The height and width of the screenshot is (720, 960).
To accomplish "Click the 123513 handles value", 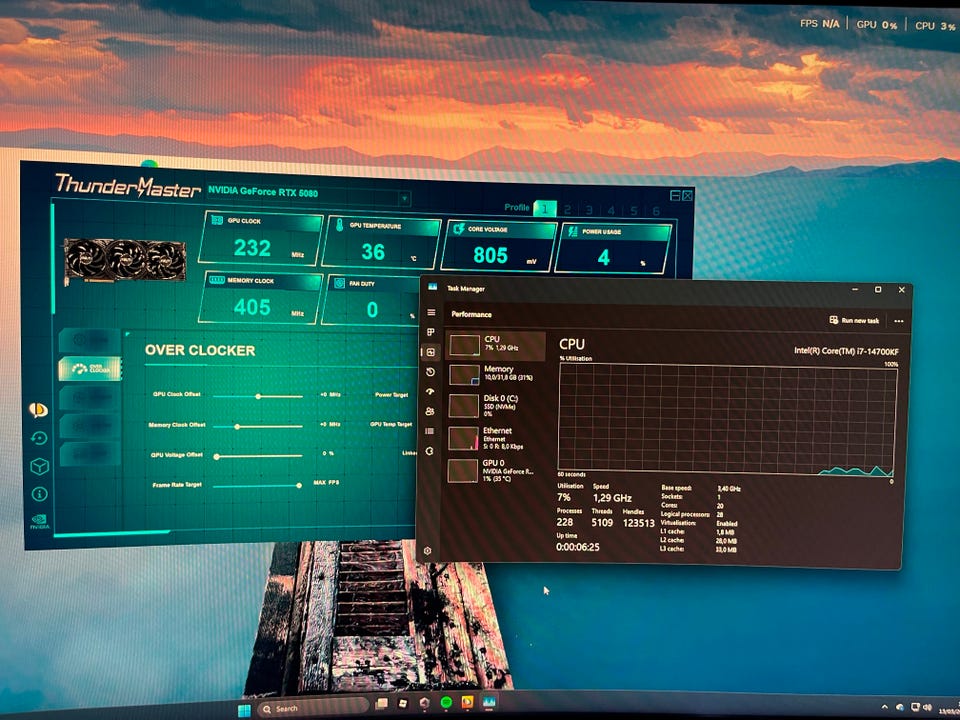I will 639,523.
